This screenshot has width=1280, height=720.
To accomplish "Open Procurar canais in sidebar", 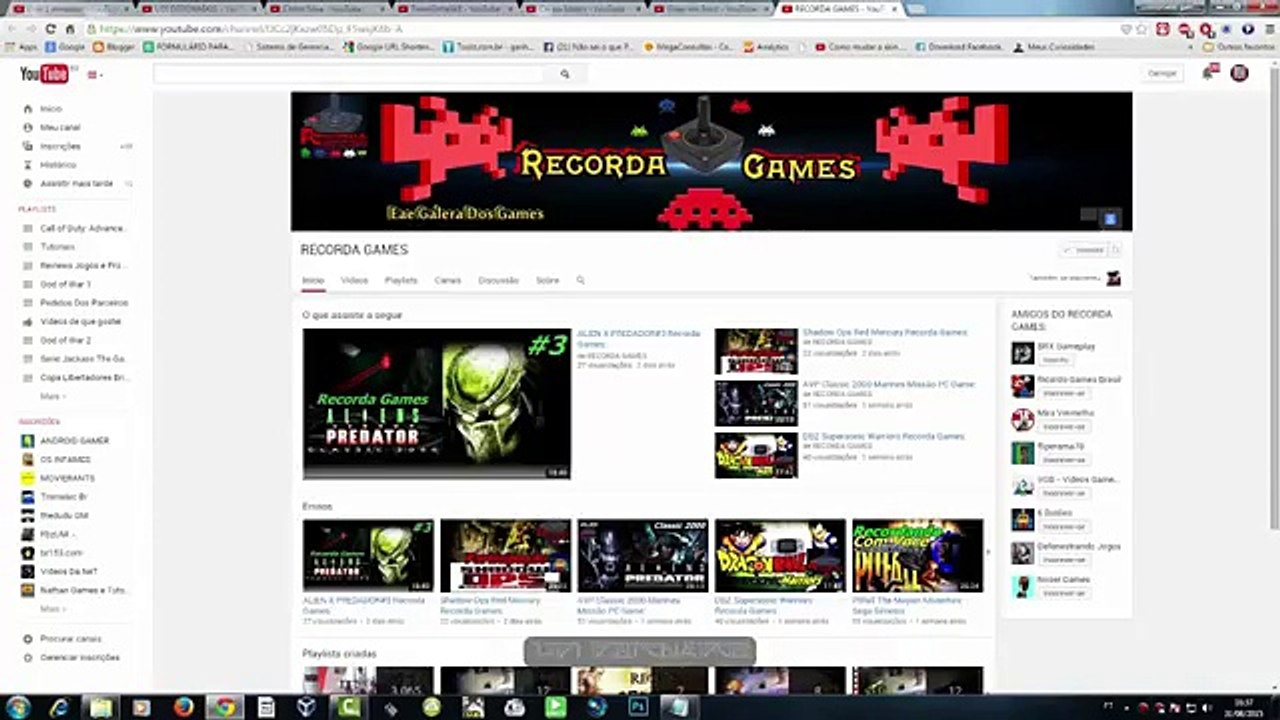I will click(x=70, y=639).
